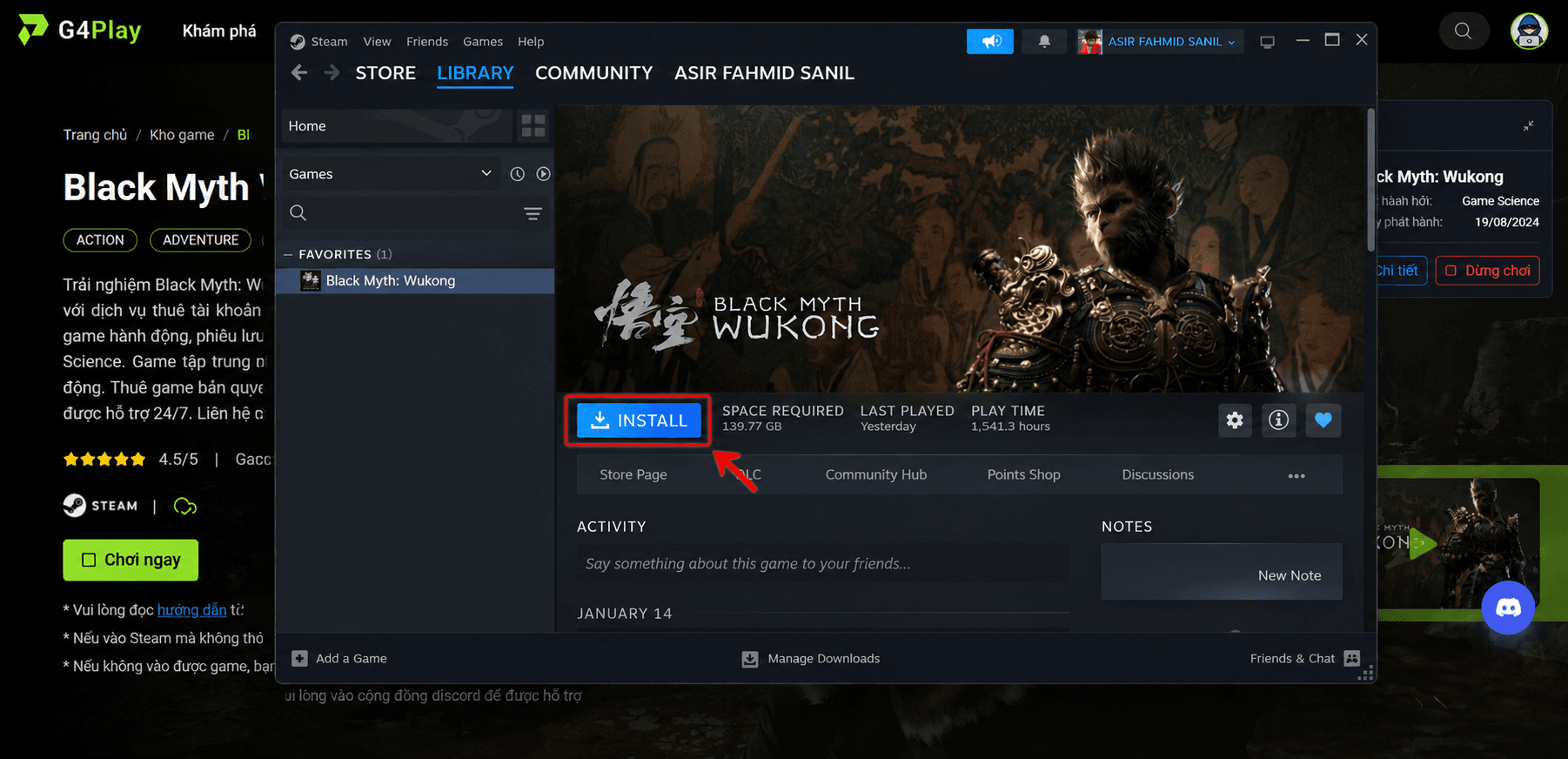The width and height of the screenshot is (1568, 759).
Task: Show game info icon
Action: (1278, 420)
